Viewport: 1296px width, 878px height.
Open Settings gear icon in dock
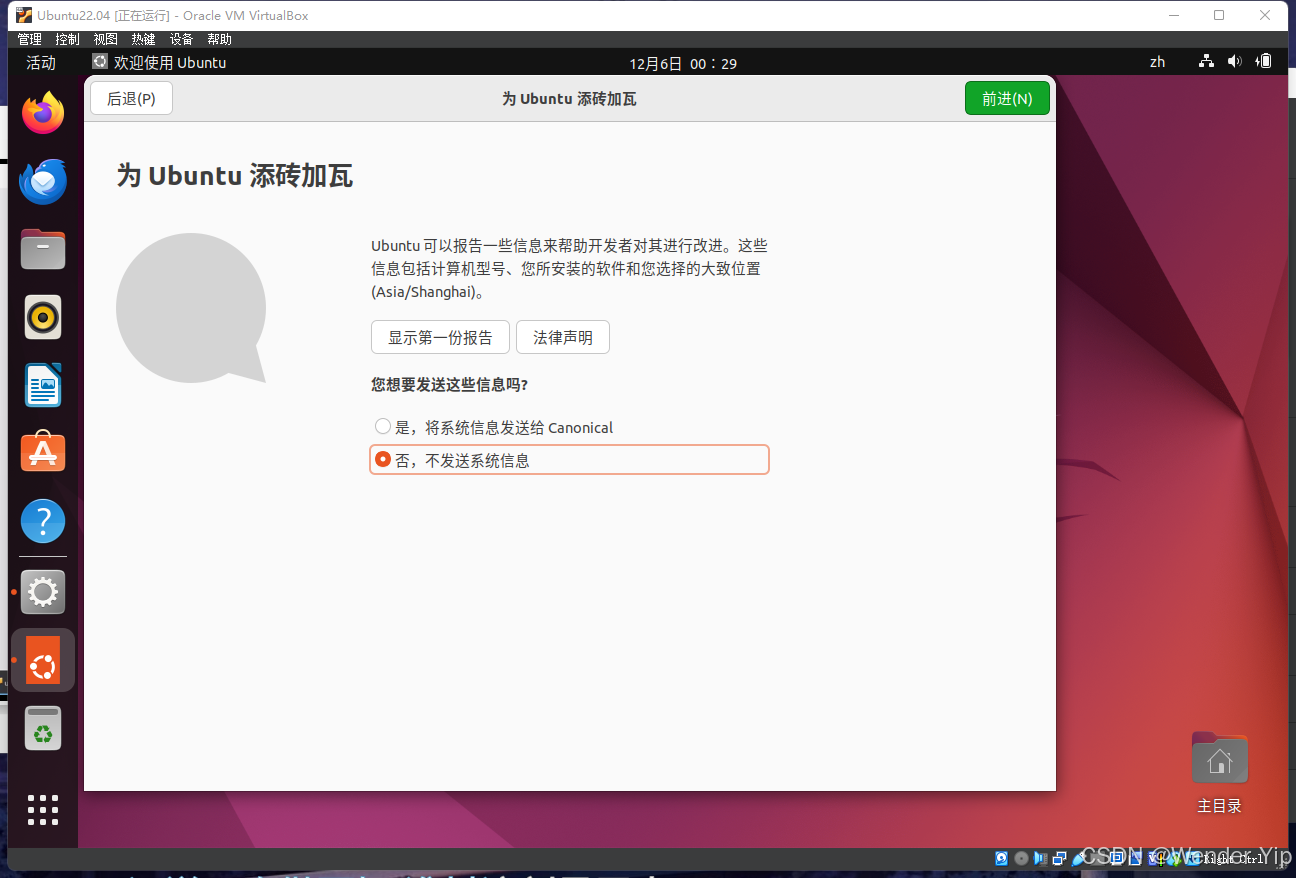43,592
